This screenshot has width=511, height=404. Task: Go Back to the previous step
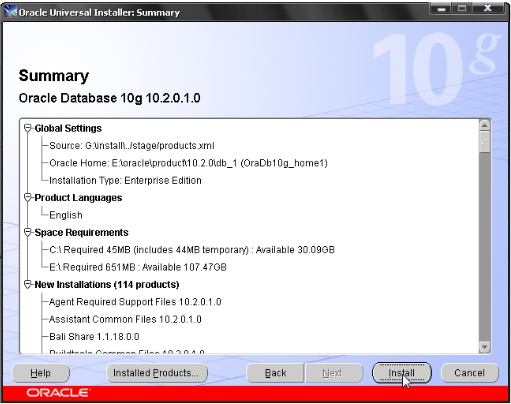click(x=275, y=373)
